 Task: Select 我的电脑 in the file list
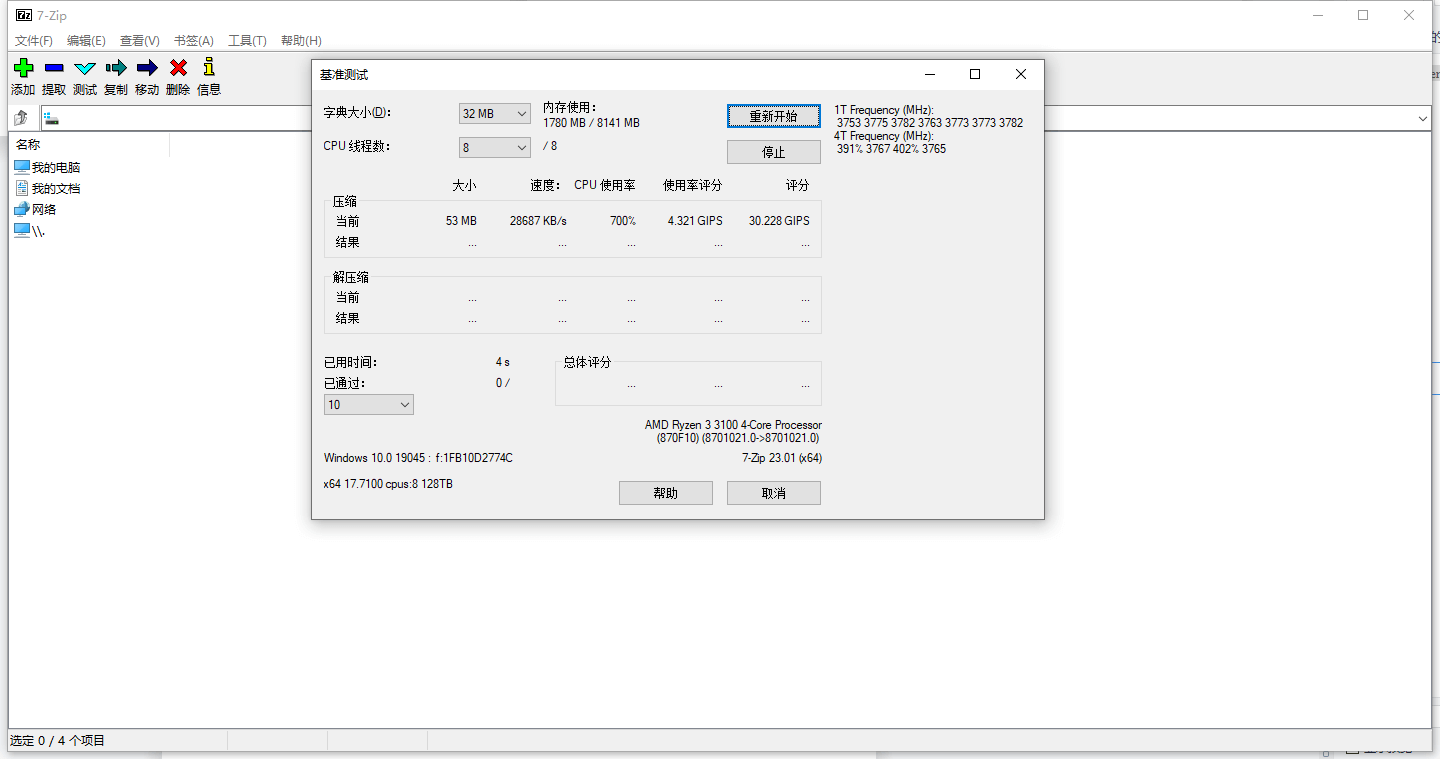(55, 167)
